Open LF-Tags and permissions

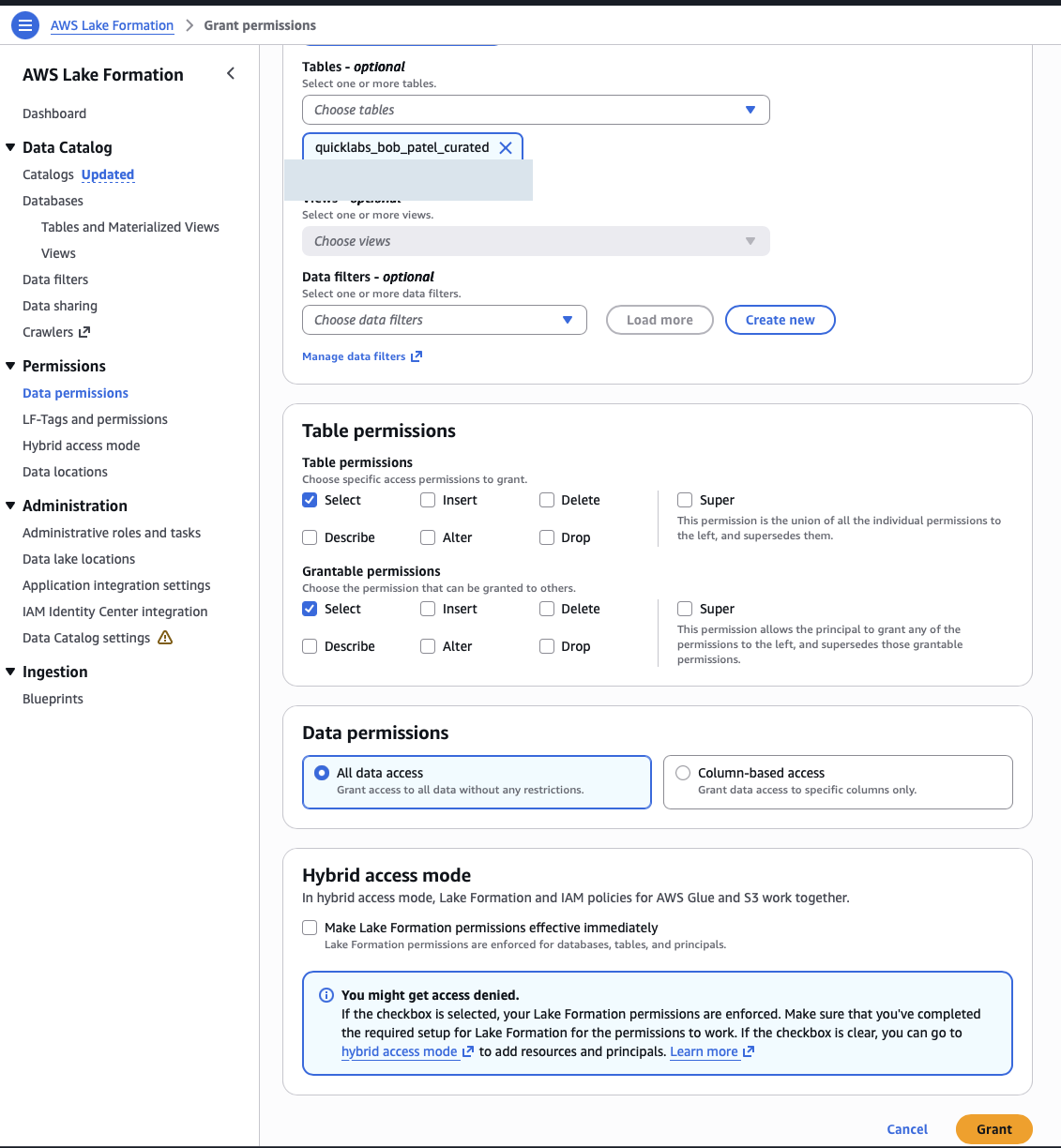95,419
